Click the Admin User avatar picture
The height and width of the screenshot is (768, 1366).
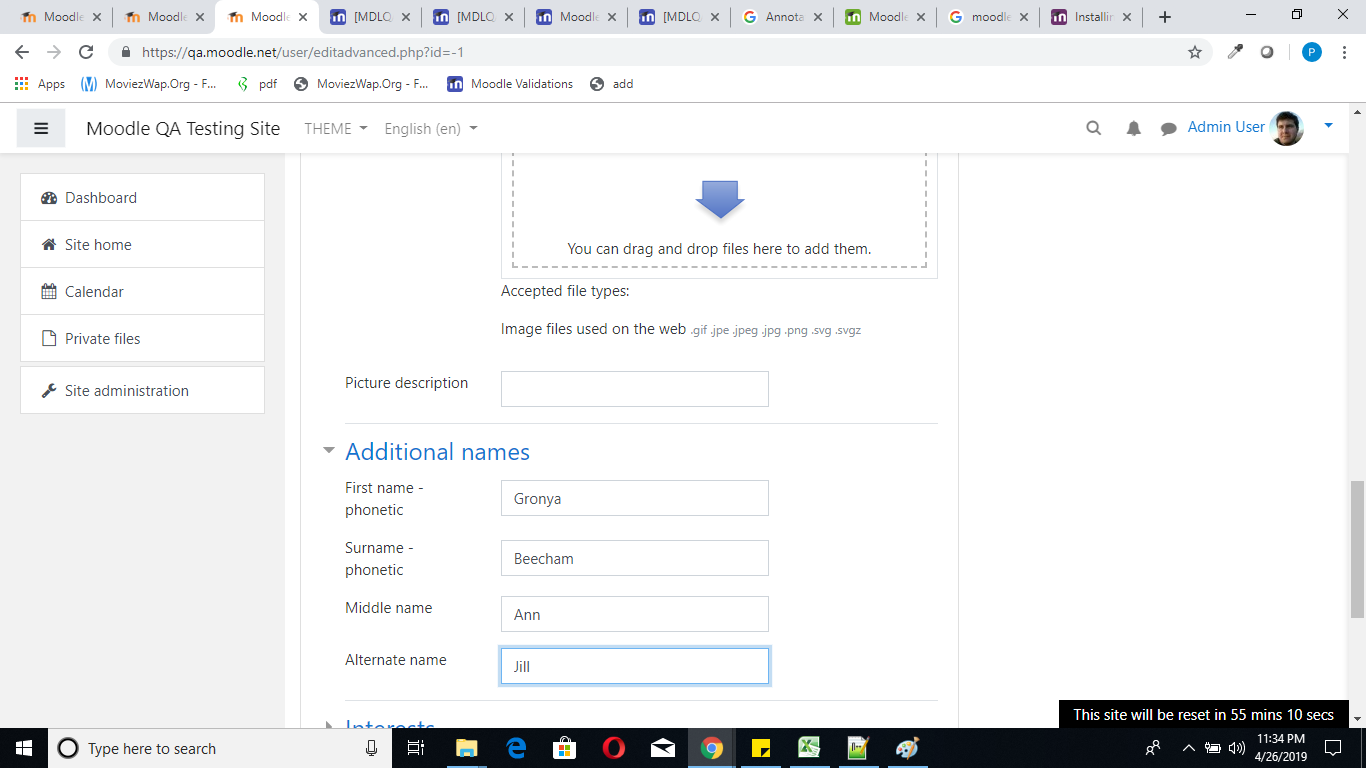(x=1287, y=128)
